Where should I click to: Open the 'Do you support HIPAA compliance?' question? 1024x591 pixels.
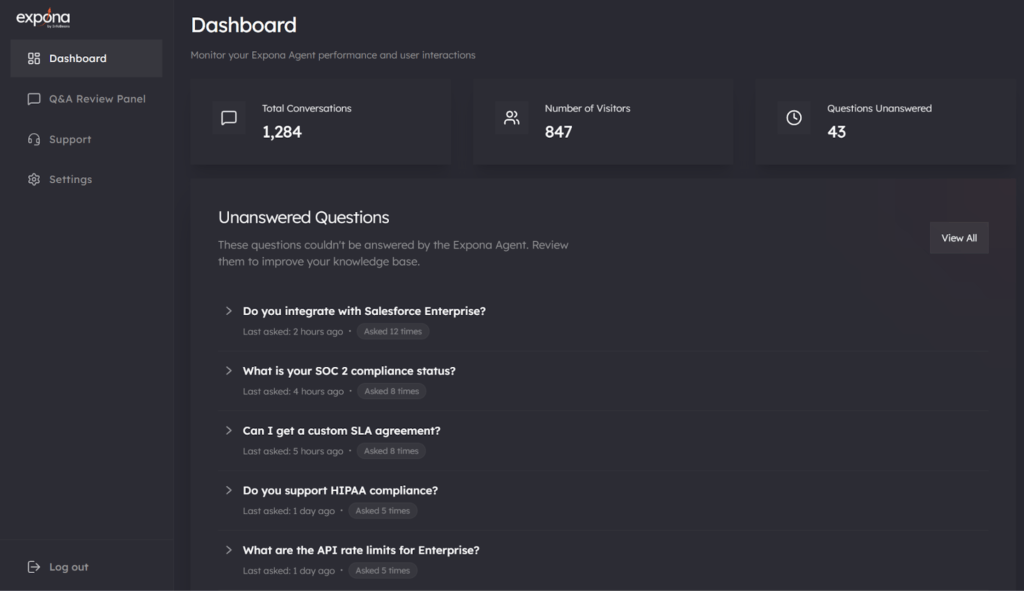coord(340,491)
